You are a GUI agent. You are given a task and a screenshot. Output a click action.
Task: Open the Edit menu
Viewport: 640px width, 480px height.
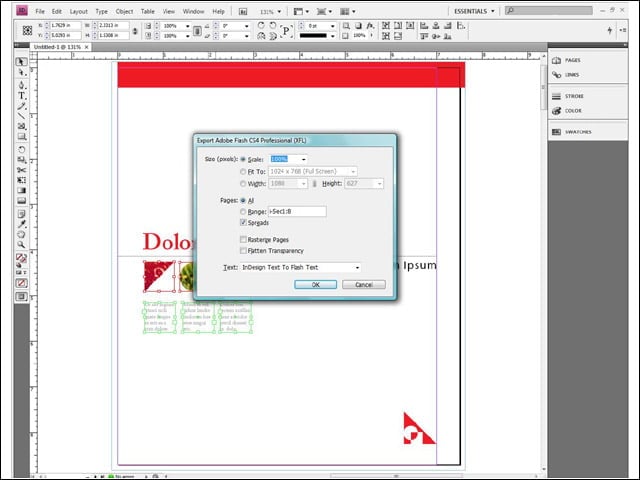(57, 11)
